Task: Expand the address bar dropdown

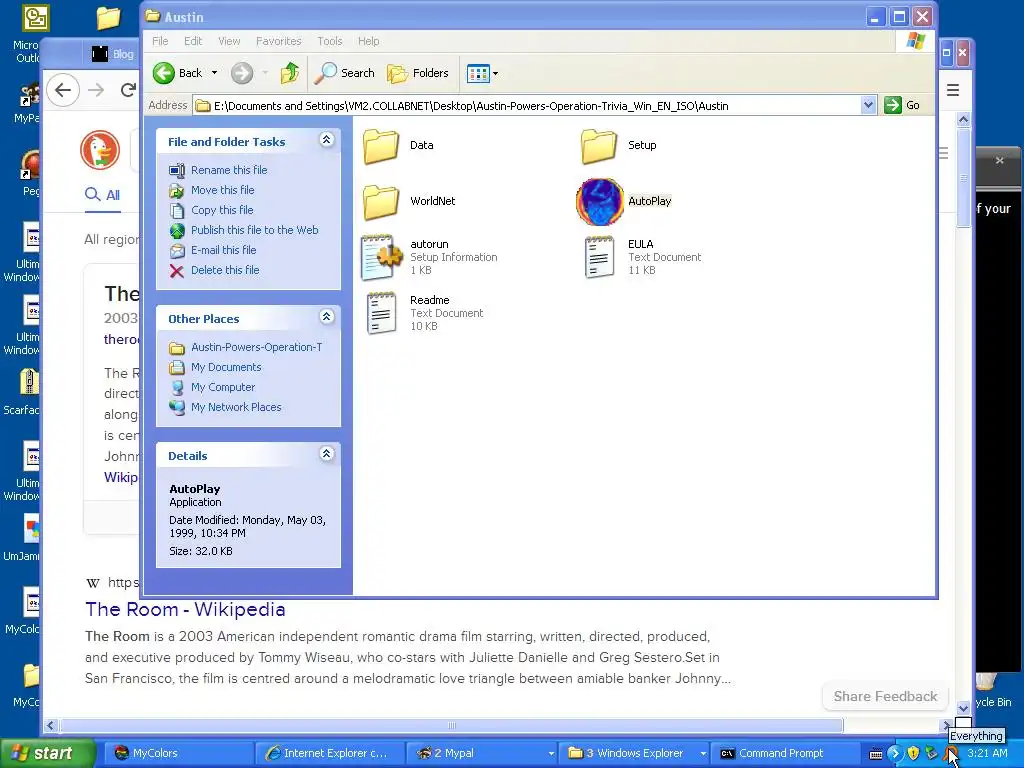Action: [x=868, y=105]
